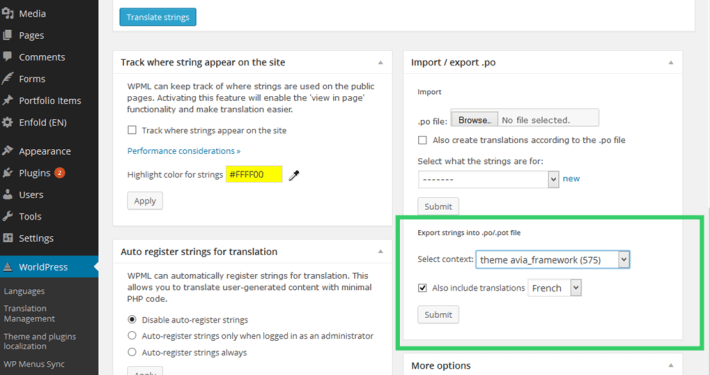Go to Languages submenu
Viewport: 710px width, 375px height.
coord(24,291)
